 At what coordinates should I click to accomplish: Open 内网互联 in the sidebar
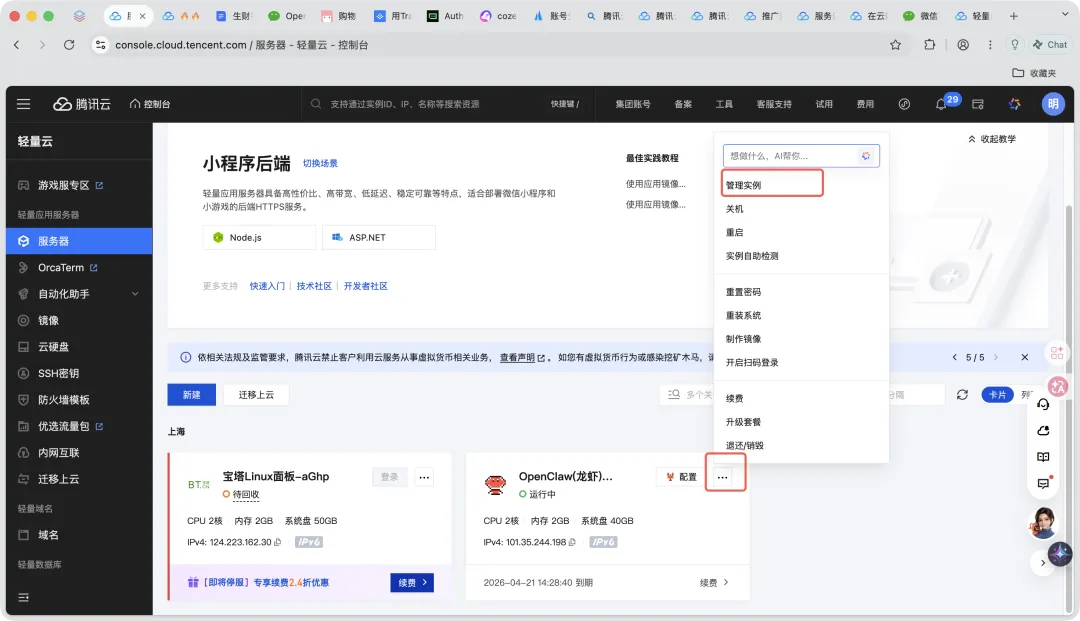(59, 452)
